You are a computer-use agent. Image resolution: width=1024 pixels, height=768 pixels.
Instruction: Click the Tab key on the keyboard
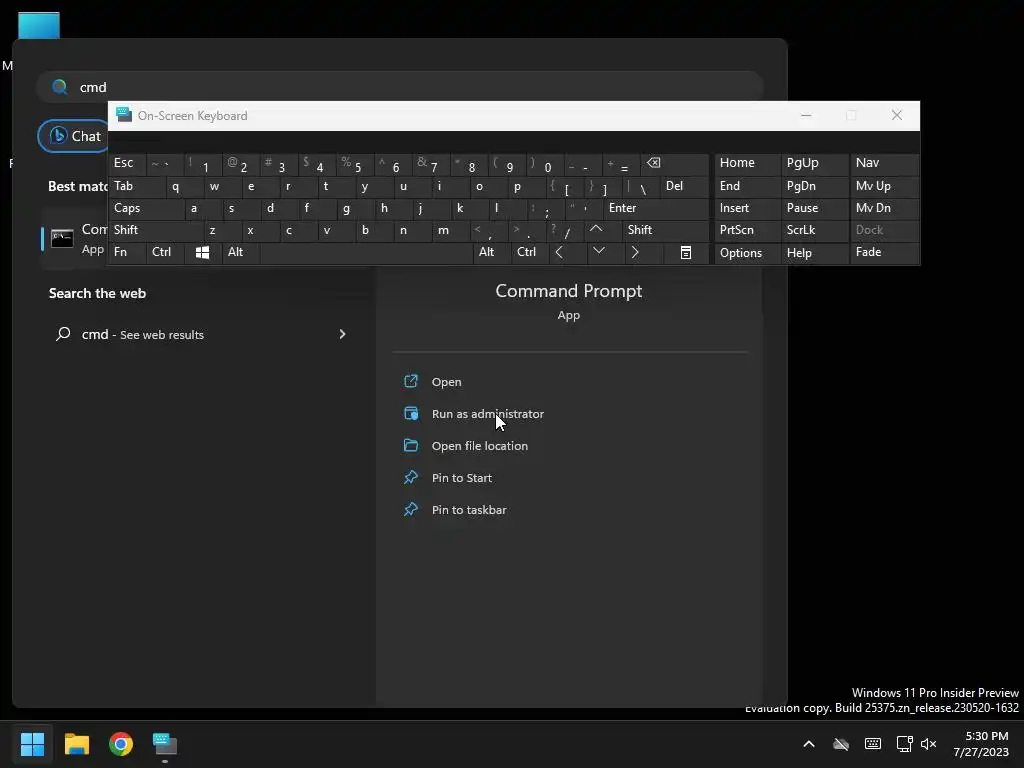pyautogui.click(x=136, y=185)
